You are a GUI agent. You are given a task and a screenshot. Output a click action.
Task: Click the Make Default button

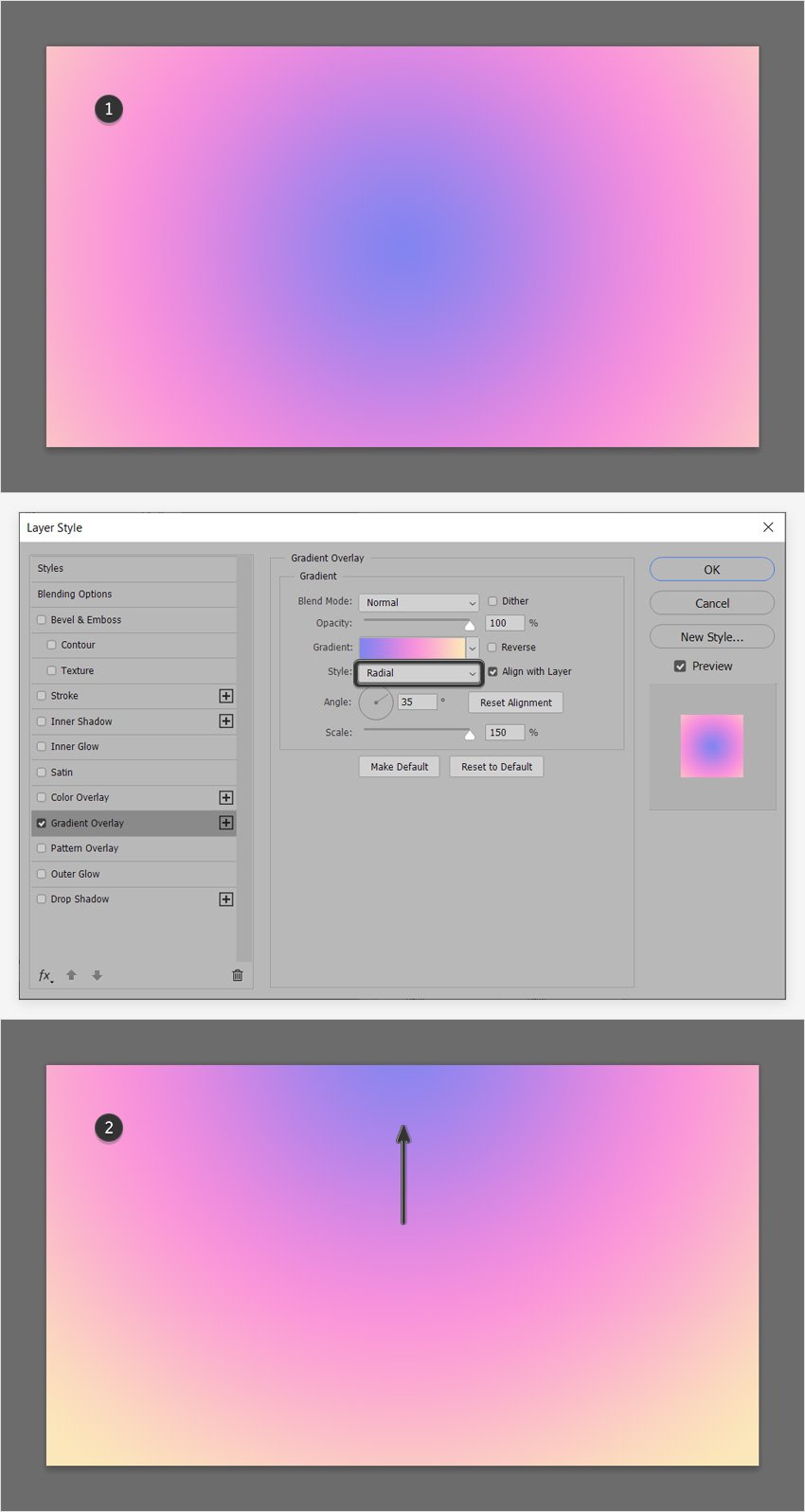400,767
